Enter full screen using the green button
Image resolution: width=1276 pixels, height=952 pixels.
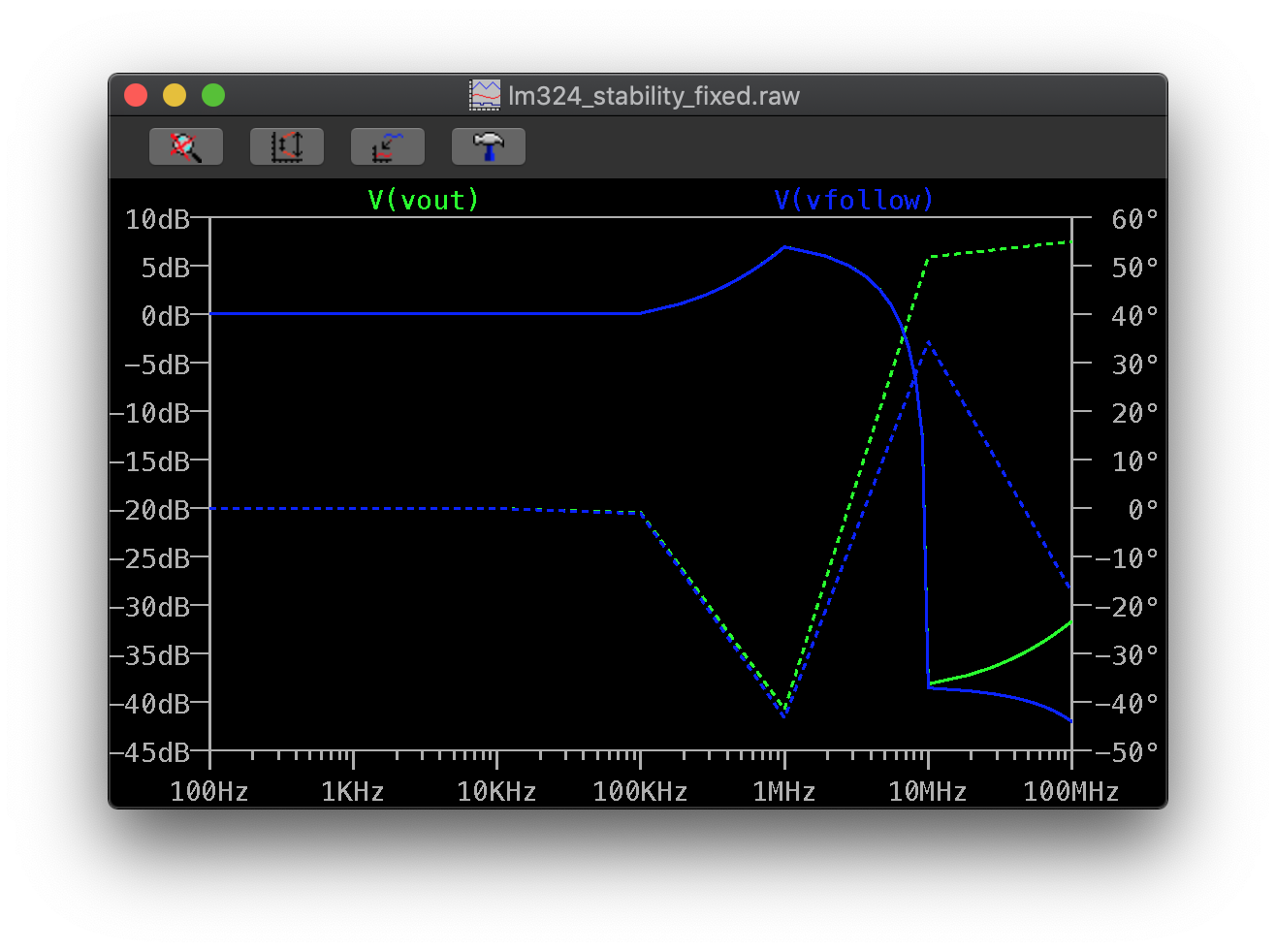(213, 95)
